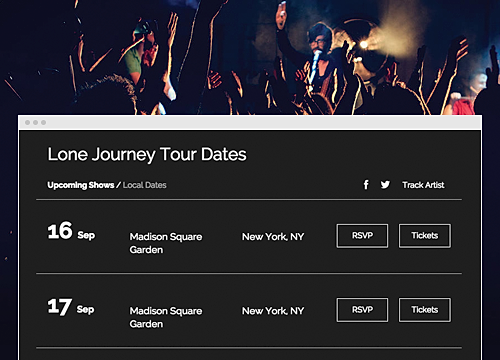Screen dimensions: 500x360
Task: Click the Track Artist link
Action: [x=423, y=185]
